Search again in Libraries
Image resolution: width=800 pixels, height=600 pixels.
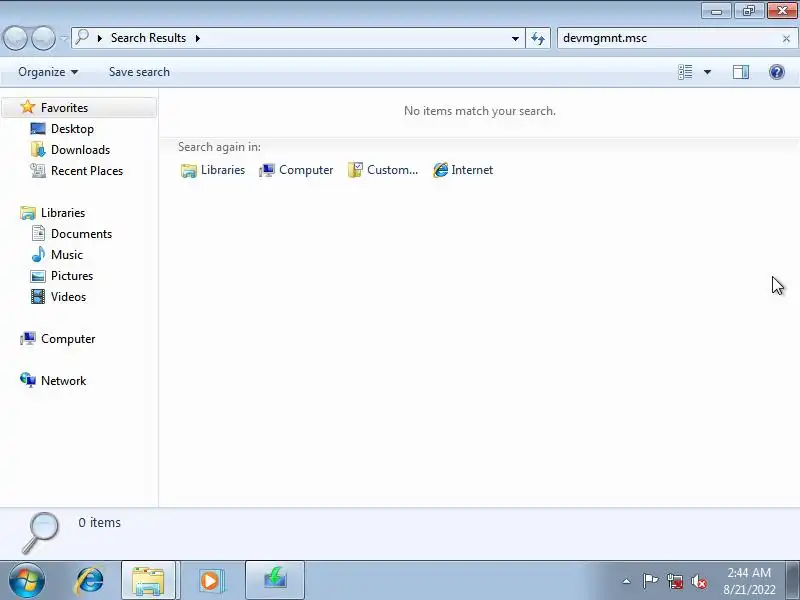coord(213,170)
